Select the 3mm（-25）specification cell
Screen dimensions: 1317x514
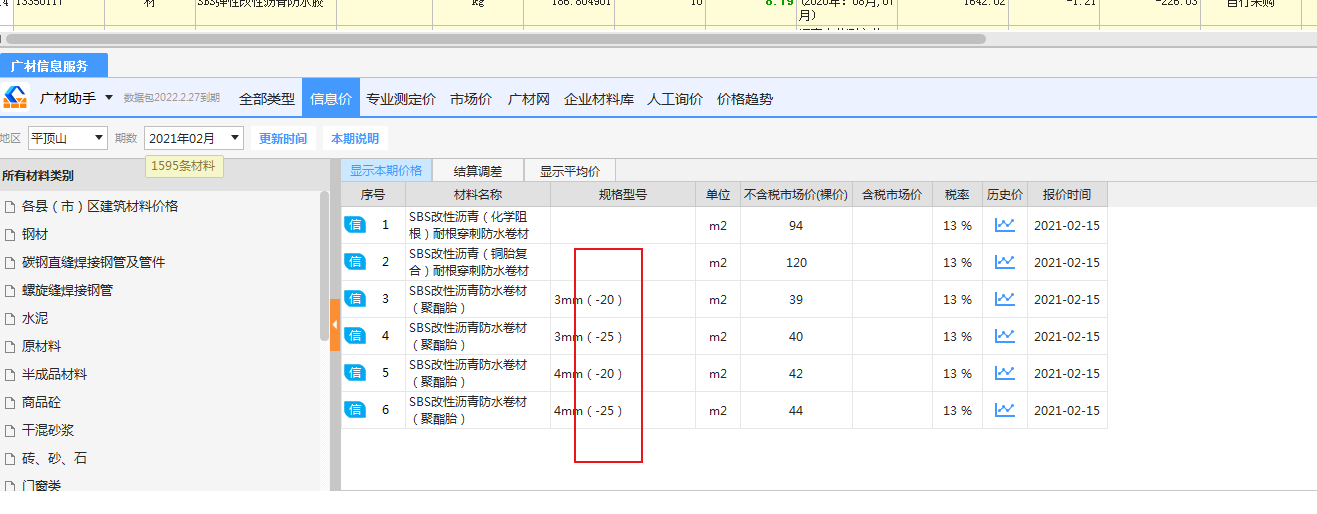pyautogui.click(x=623, y=336)
